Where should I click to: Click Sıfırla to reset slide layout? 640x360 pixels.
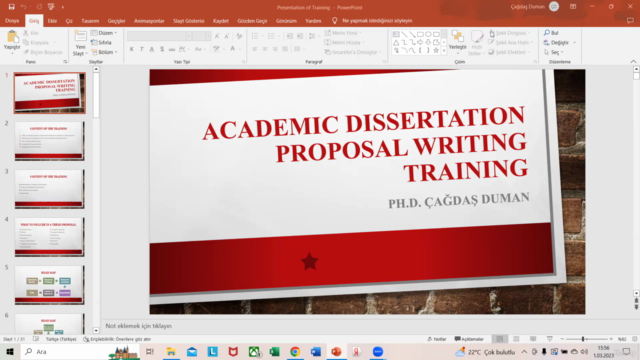click(x=101, y=42)
